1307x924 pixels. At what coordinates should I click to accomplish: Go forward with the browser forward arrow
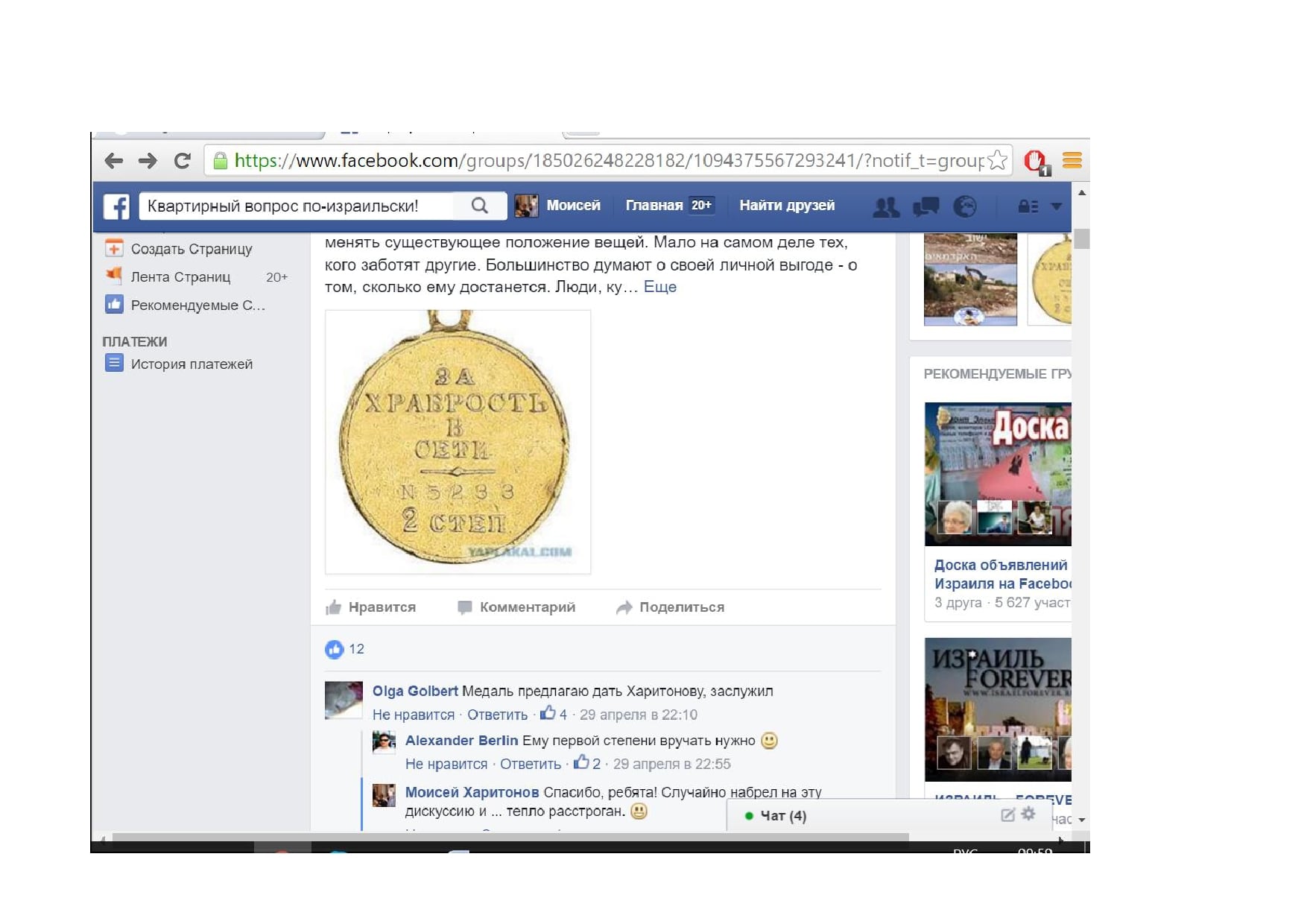coord(148,160)
